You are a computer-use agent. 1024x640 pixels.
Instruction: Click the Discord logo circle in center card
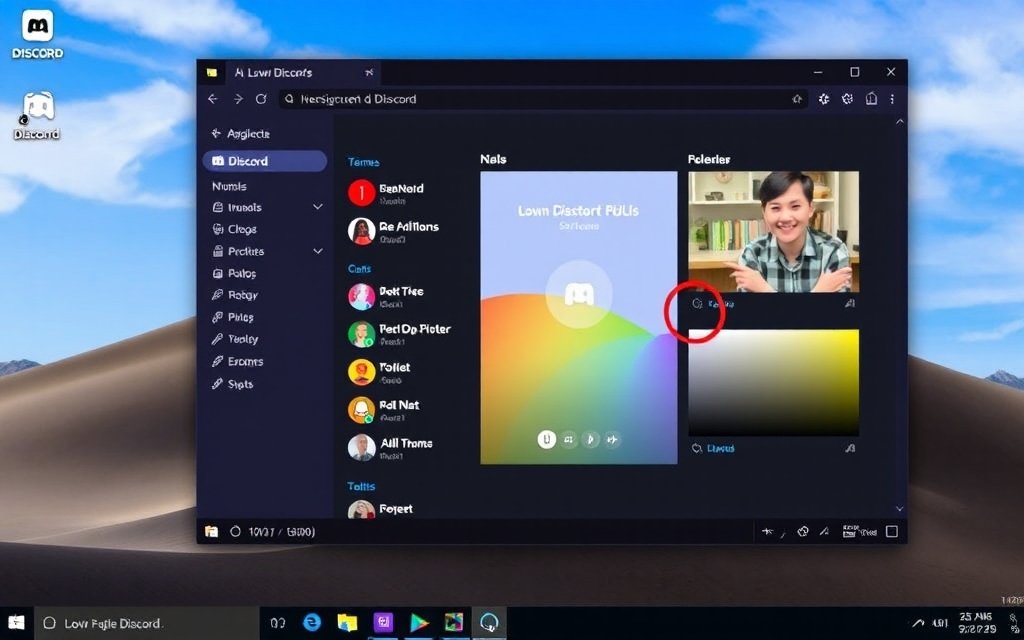[579, 294]
